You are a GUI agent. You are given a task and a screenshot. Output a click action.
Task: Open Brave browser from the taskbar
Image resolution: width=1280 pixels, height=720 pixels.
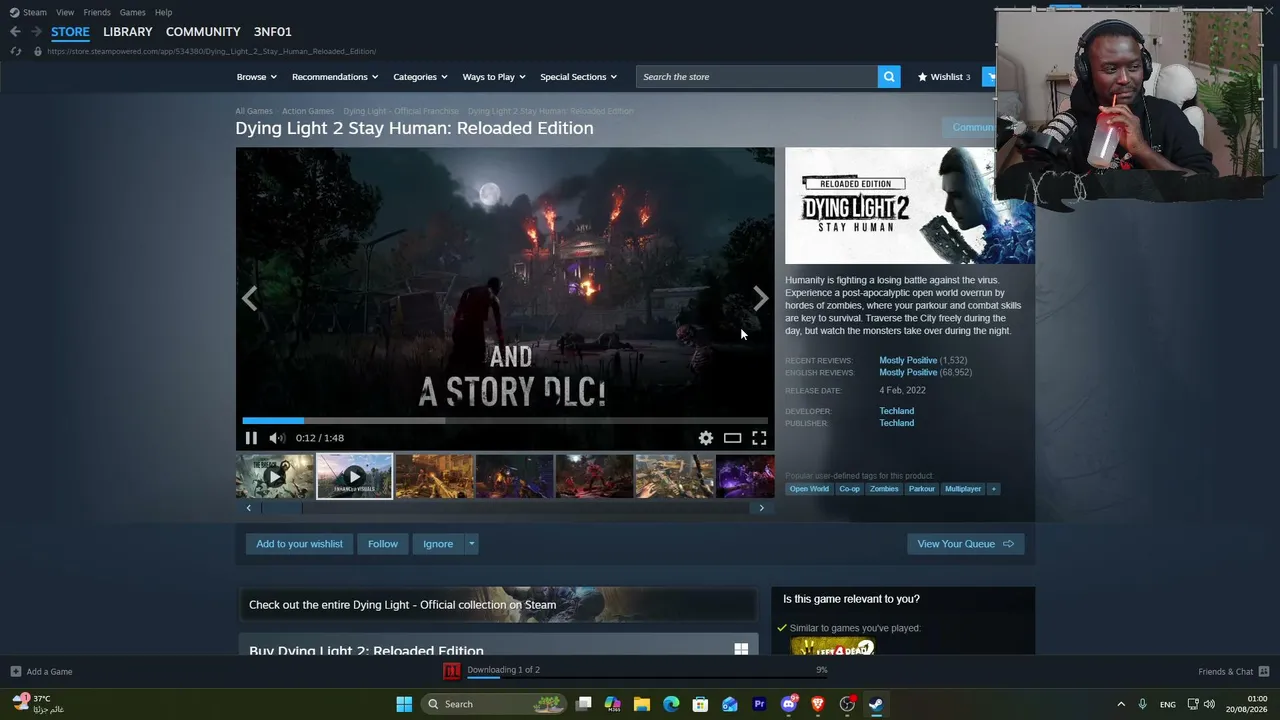818,704
